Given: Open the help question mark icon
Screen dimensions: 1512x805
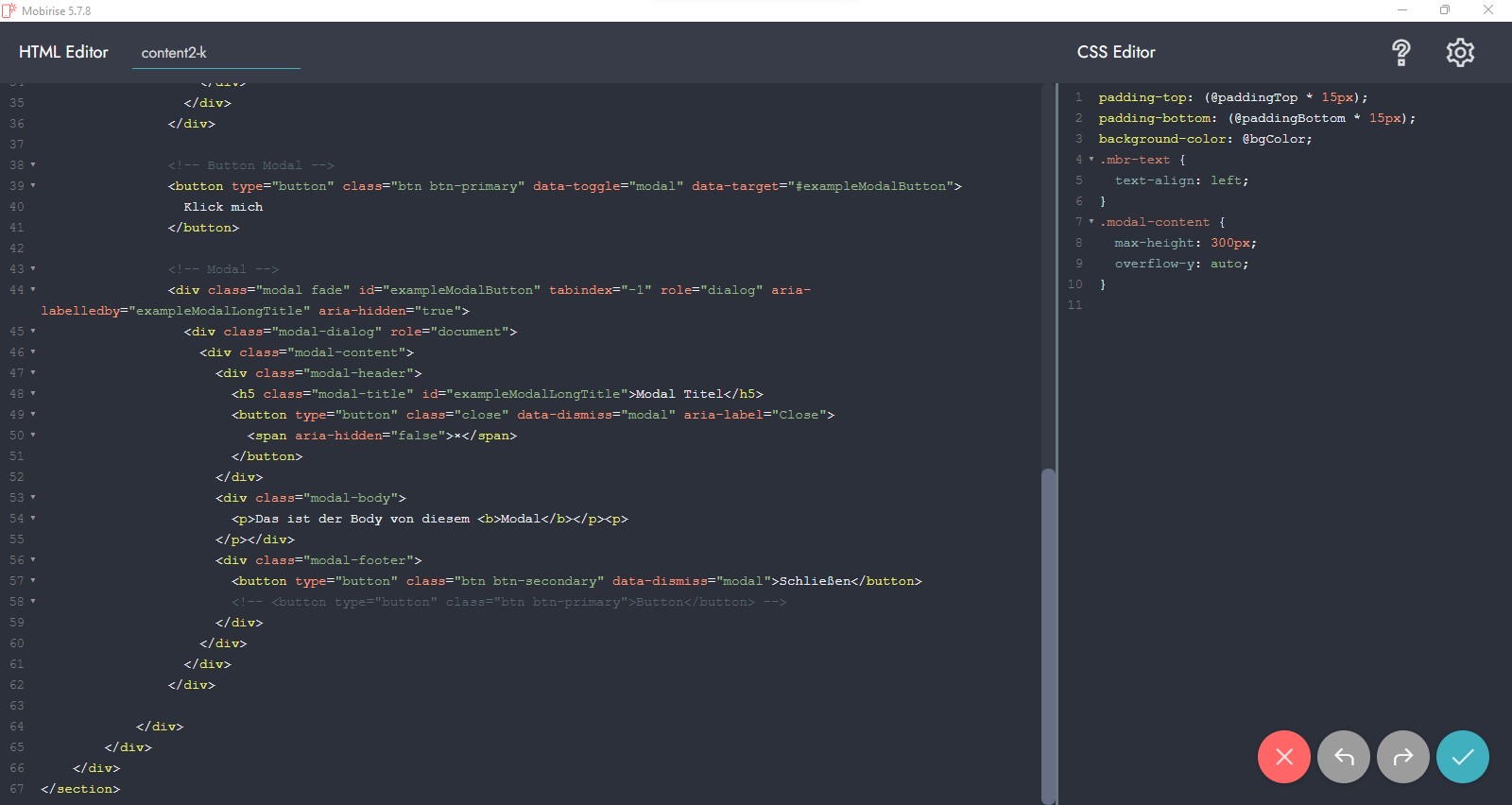Looking at the screenshot, I should pyautogui.click(x=1401, y=53).
